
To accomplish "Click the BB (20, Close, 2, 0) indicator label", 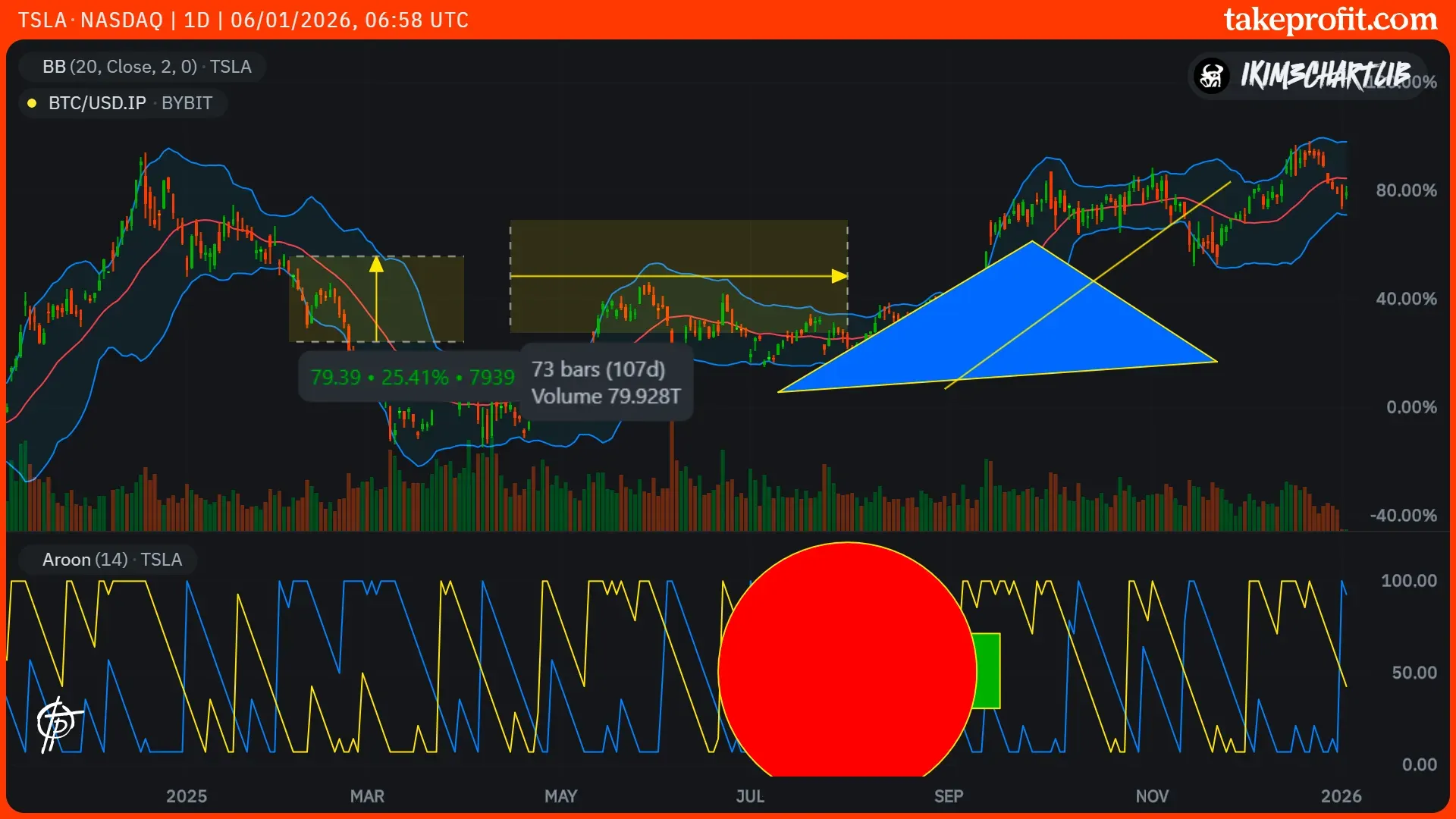I will click(x=146, y=67).
